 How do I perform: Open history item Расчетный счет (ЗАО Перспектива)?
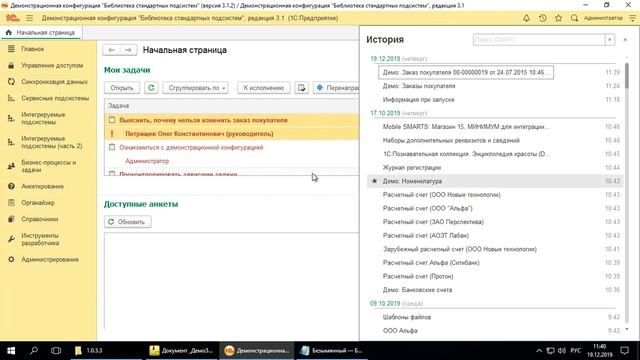pyautogui.click(x=433, y=222)
